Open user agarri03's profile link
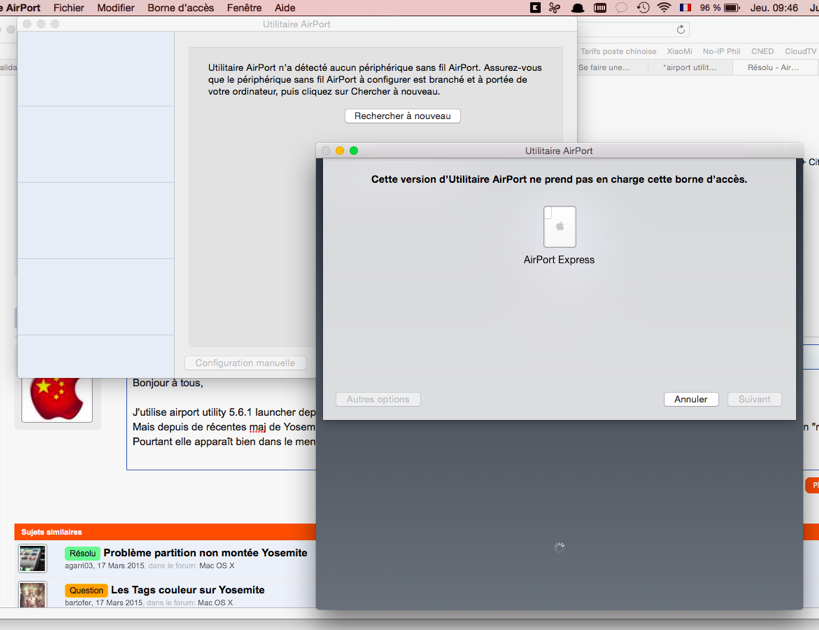The width and height of the screenshot is (819, 630). 78,566
